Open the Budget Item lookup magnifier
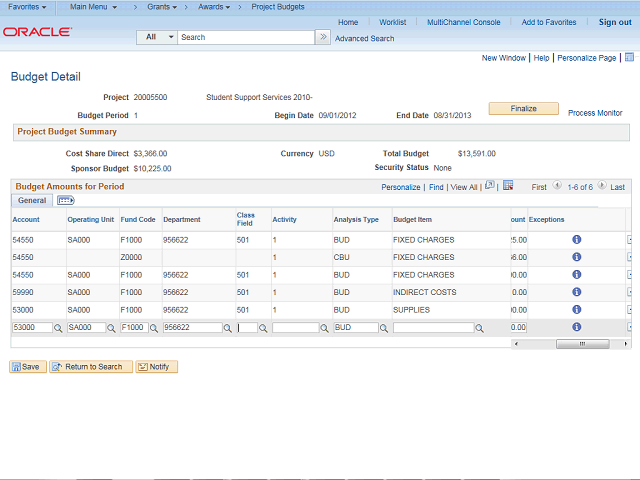 tap(480, 328)
